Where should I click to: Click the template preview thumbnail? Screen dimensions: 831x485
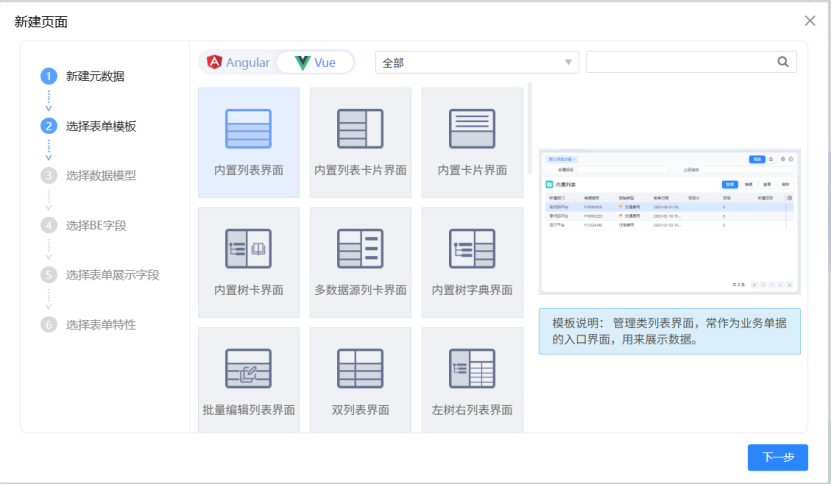[669, 222]
